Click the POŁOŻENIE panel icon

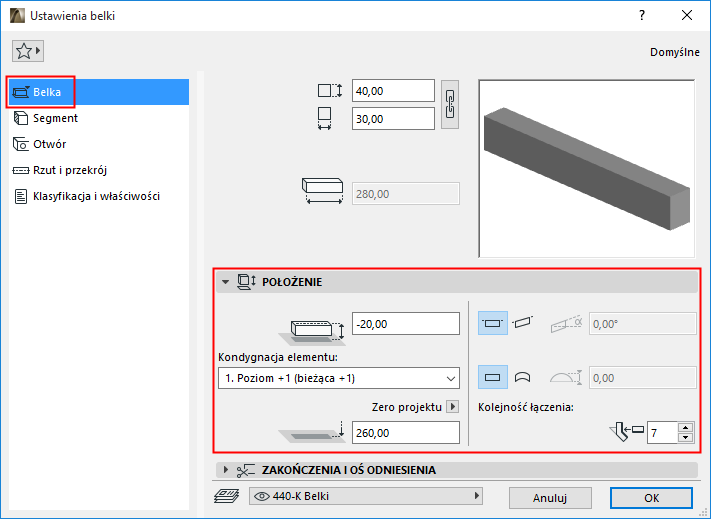[247, 282]
